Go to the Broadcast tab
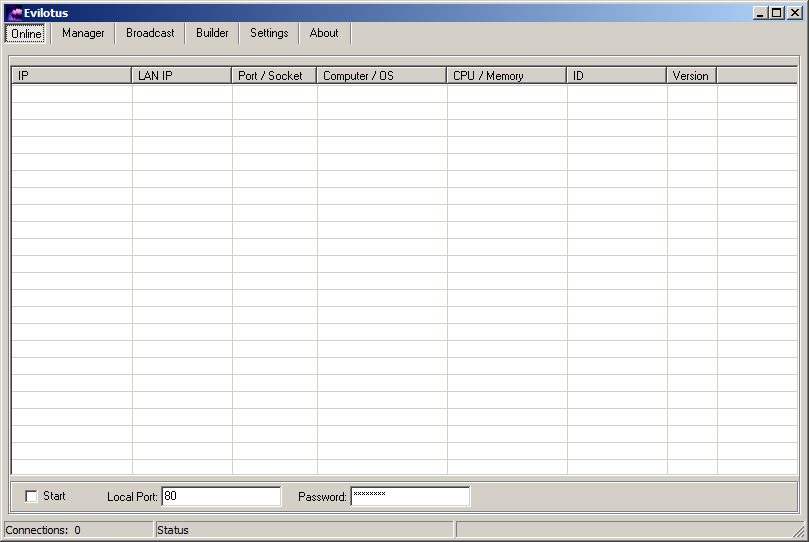809x542 pixels. (150, 33)
